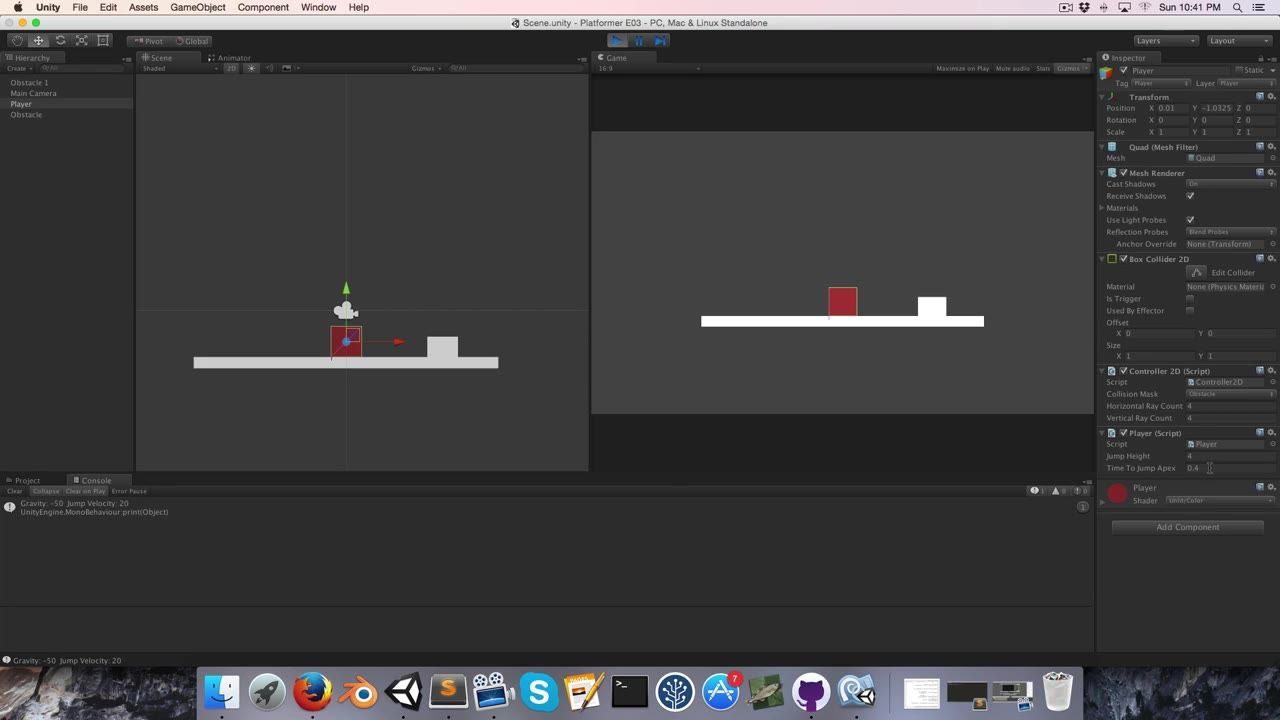This screenshot has width=1280, height=720.
Task: Open Mesh Renderer gear settings menu
Action: tap(1271, 172)
